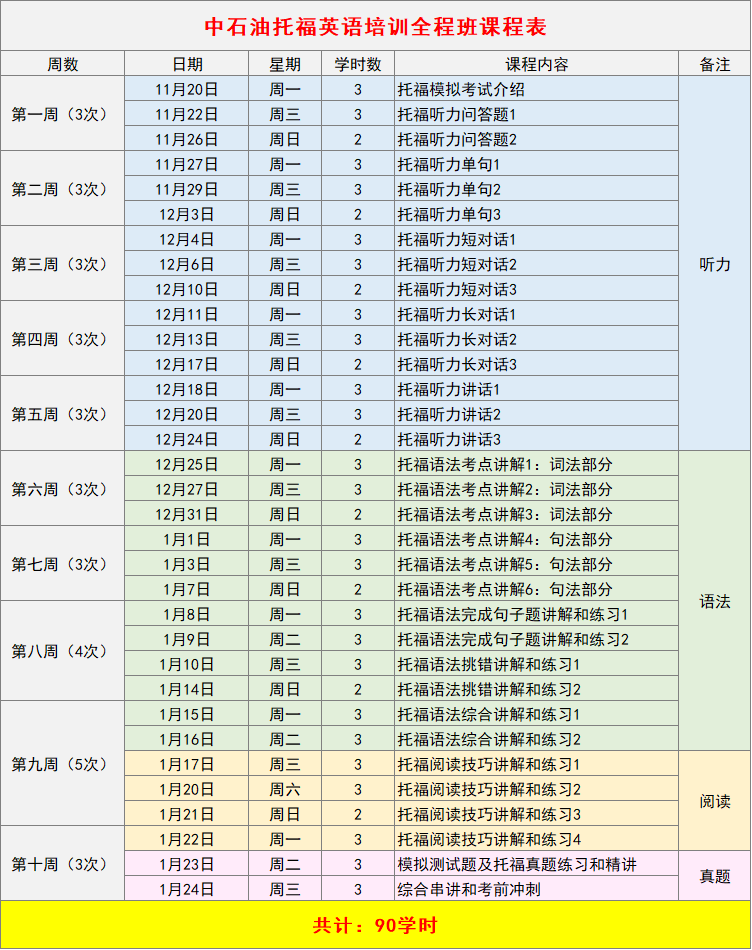
Task: Click 托福语法考点讲解4：句法部分 cell
Action: point(536,539)
